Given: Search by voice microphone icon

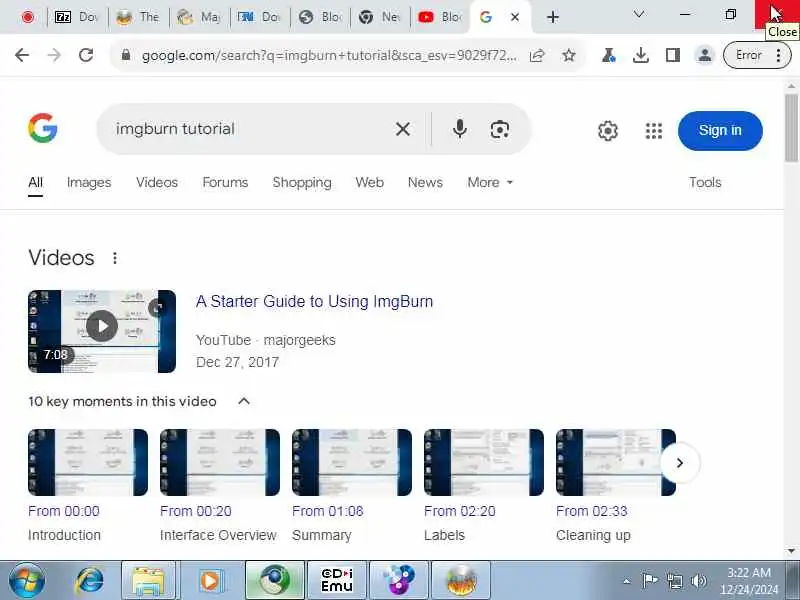Looking at the screenshot, I should click(460, 129).
